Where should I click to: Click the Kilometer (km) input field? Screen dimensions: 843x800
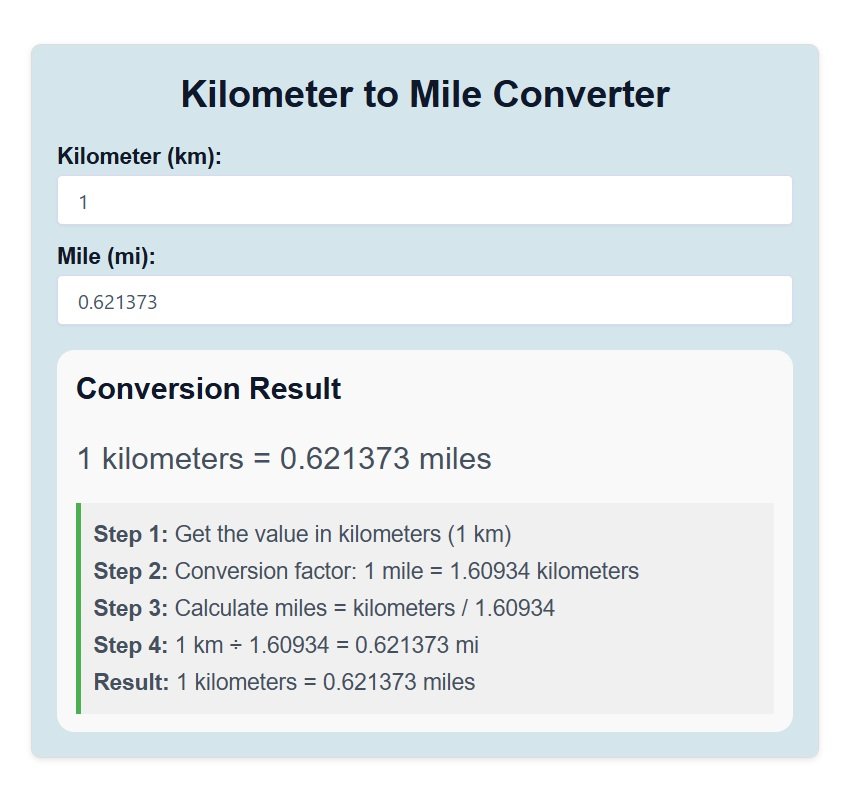click(424, 200)
